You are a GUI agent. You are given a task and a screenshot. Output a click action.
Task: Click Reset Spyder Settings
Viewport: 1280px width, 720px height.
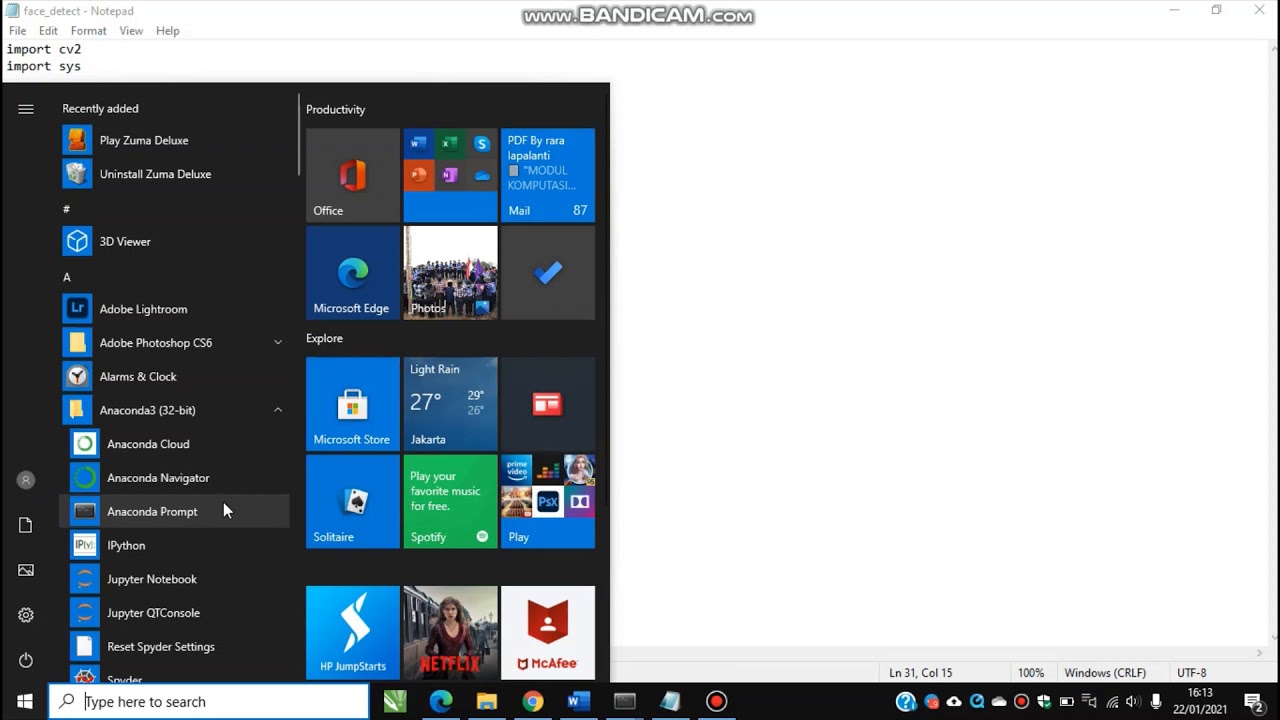[x=175, y=646]
